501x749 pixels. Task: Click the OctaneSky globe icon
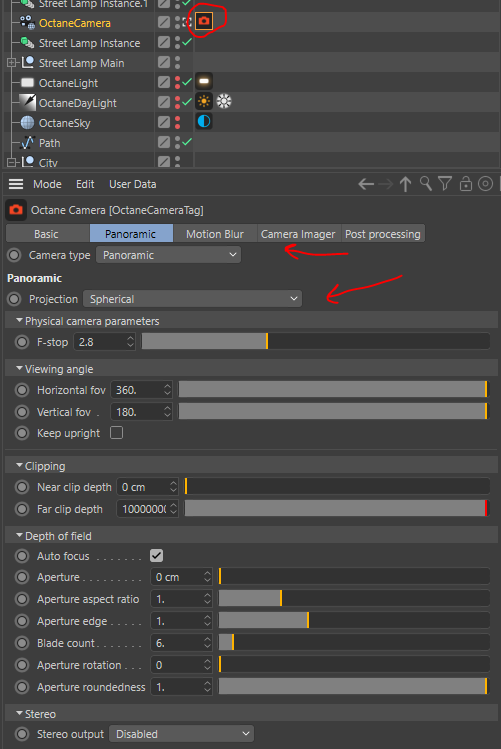pyautogui.click(x=27, y=123)
